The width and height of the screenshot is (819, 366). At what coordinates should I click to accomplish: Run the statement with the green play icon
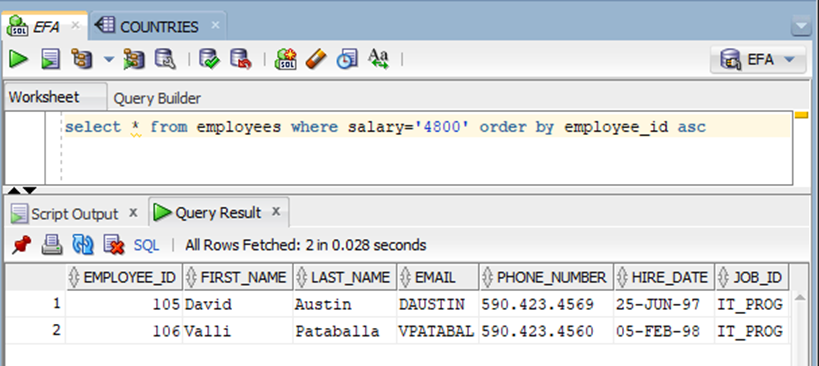pos(18,59)
